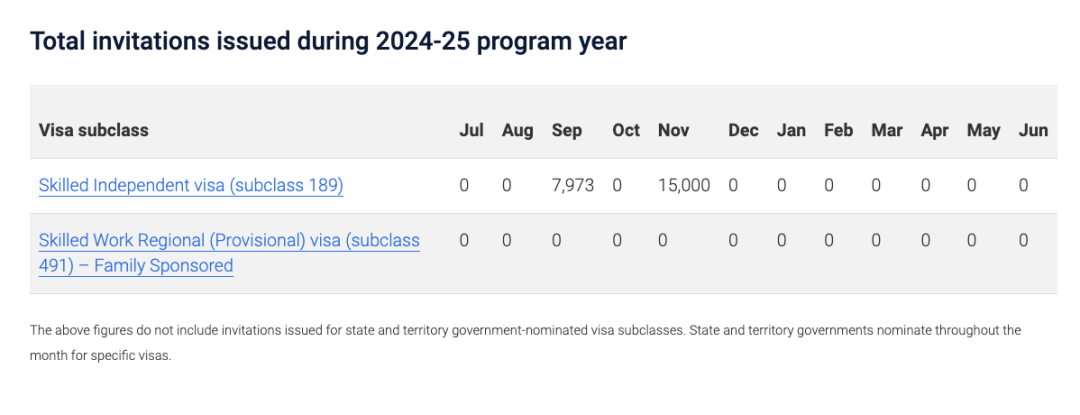Select the Dec column header

(743, 131)
